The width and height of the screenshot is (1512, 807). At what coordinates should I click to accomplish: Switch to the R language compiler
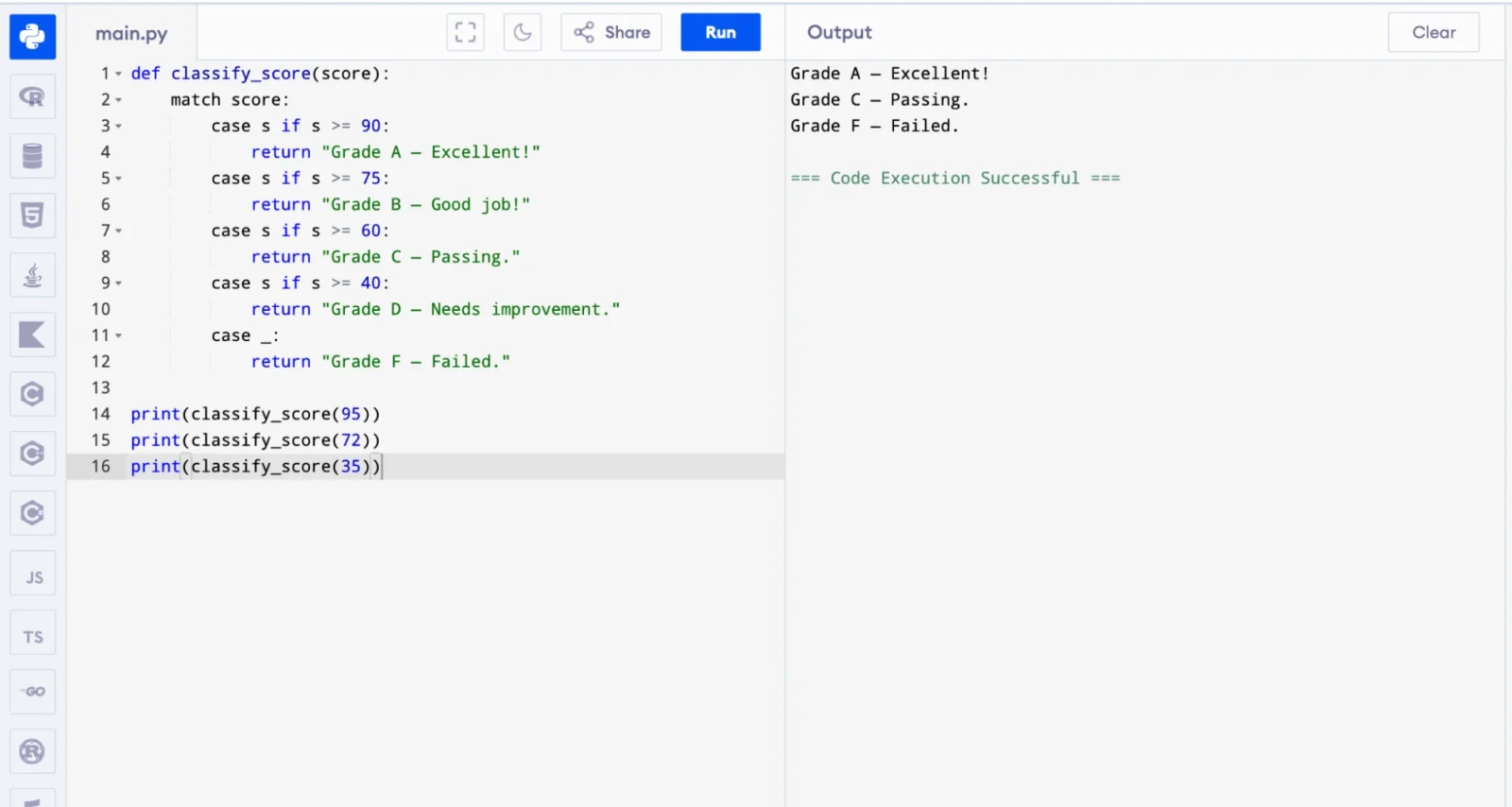[32, 96]
